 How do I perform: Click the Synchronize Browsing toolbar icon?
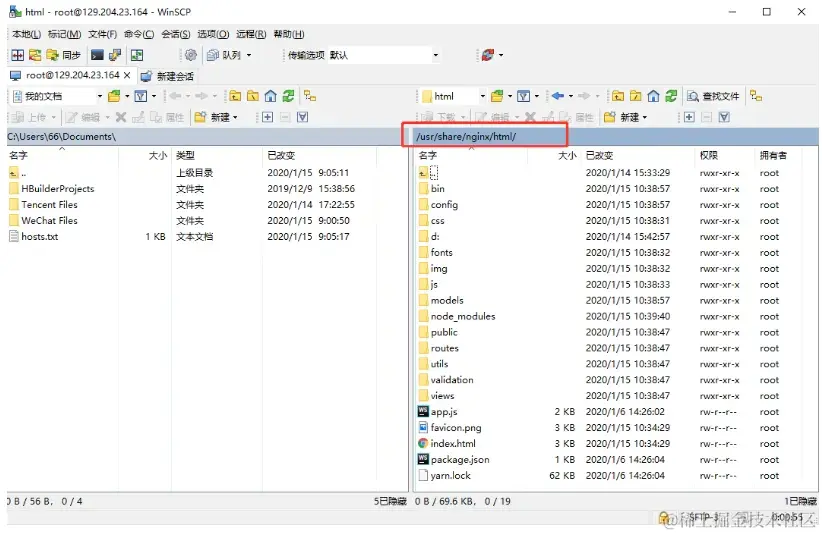pyautogui.click(x=35, y=55)
